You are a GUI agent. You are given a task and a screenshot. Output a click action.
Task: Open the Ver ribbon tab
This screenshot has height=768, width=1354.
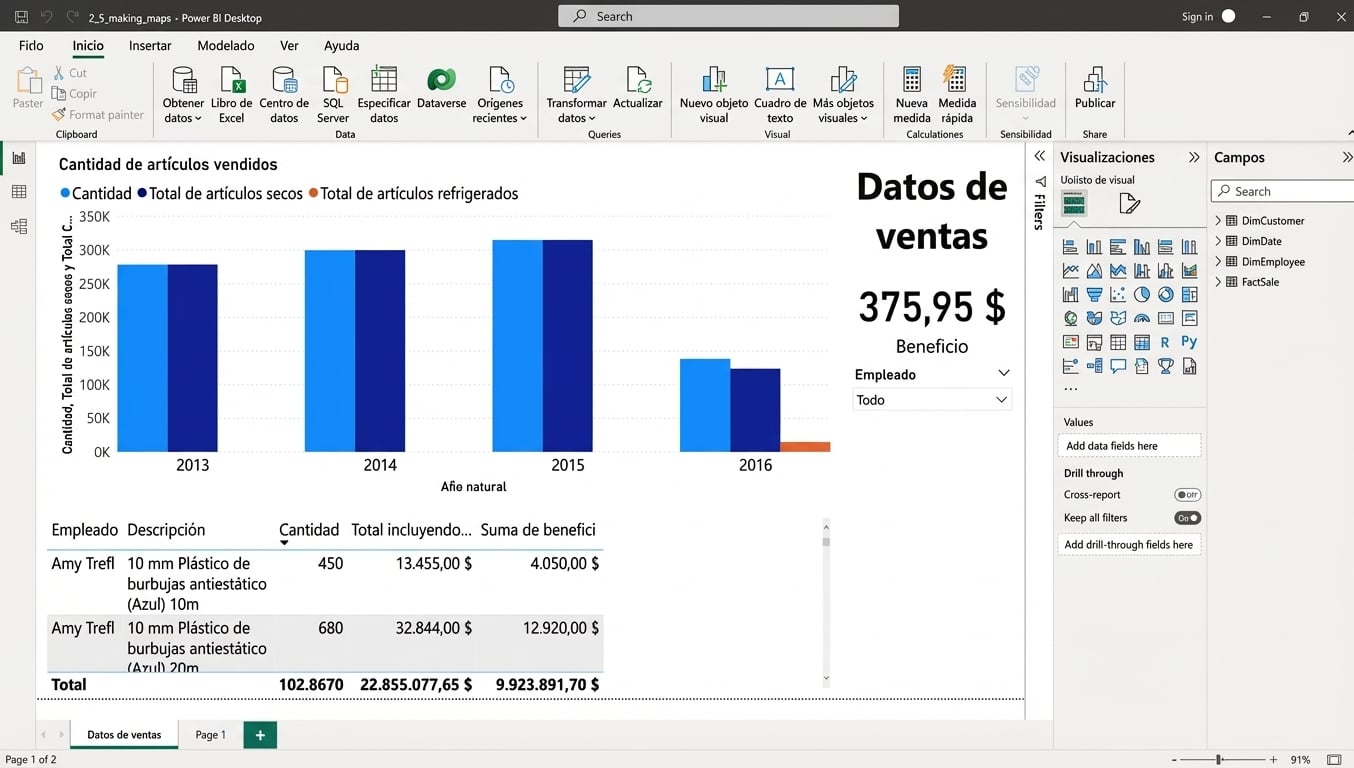pyautogui.click(x=289, y=46)
